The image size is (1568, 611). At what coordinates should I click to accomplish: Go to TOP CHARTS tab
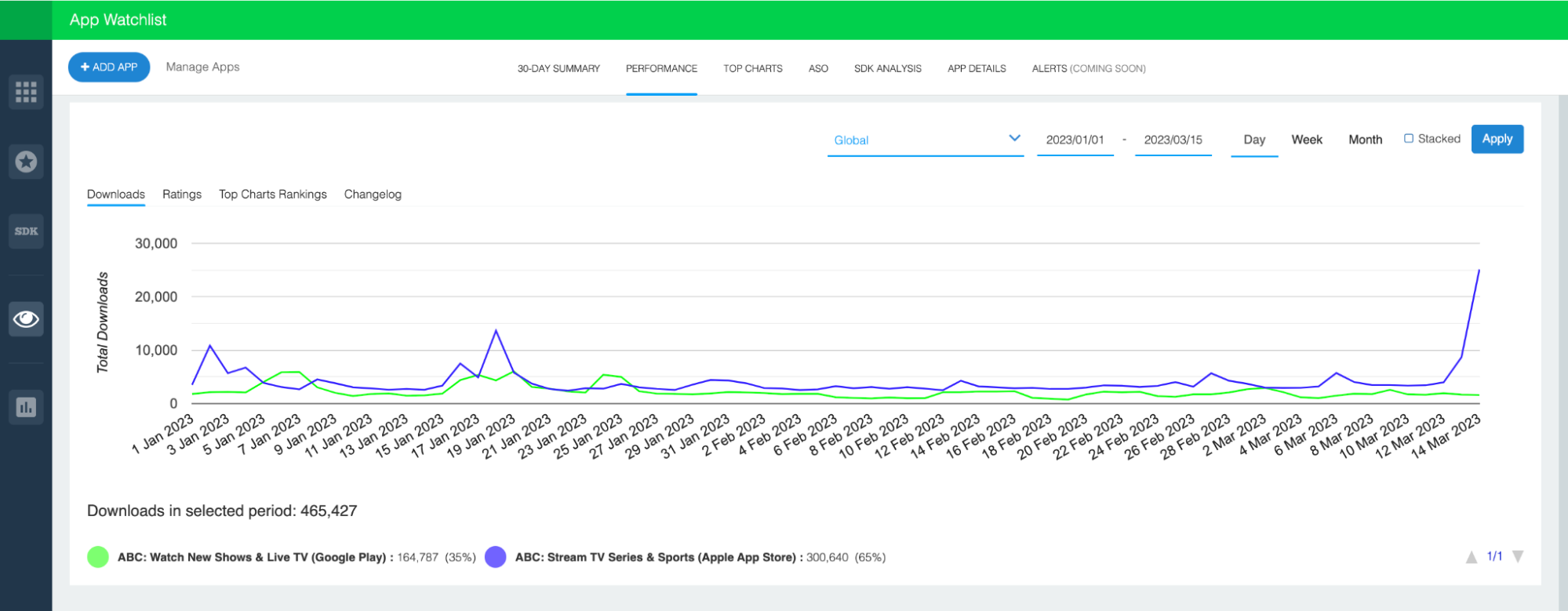[753, 69]
